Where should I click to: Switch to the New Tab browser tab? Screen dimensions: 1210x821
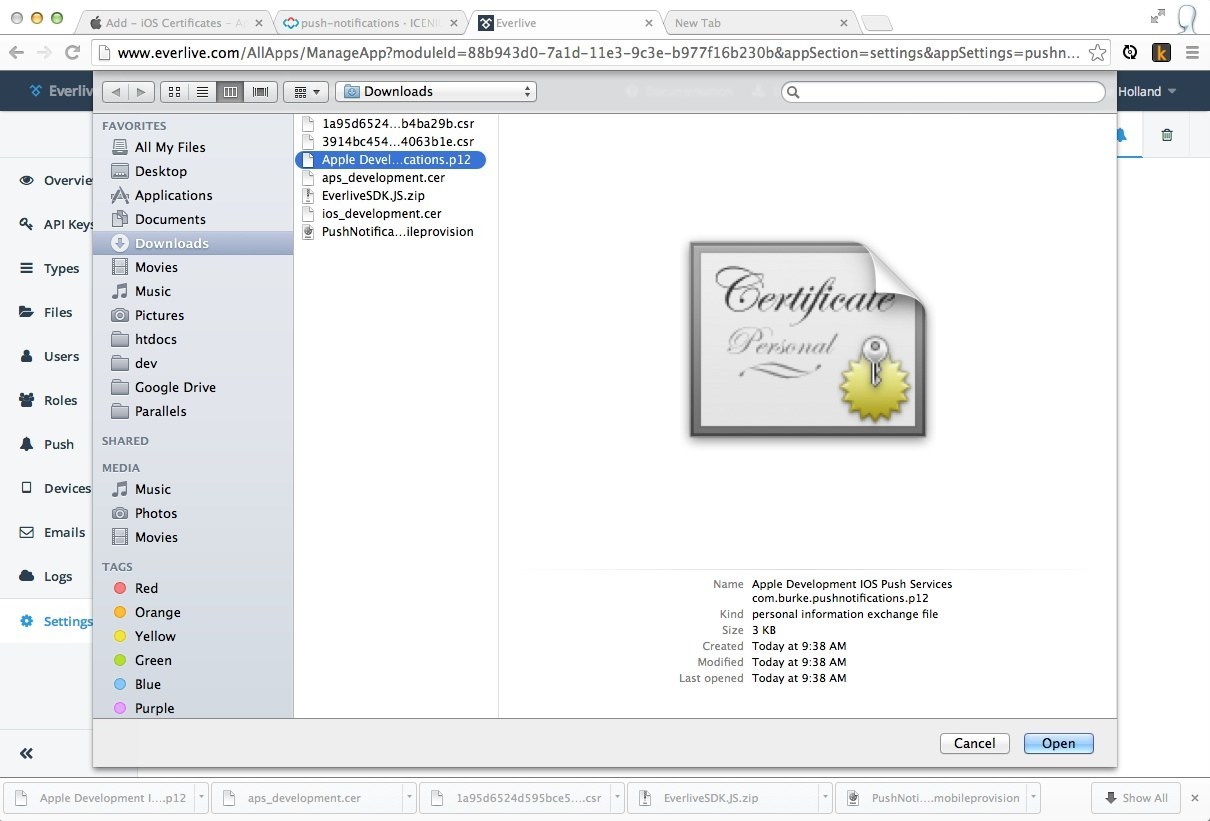coord(755,23)
